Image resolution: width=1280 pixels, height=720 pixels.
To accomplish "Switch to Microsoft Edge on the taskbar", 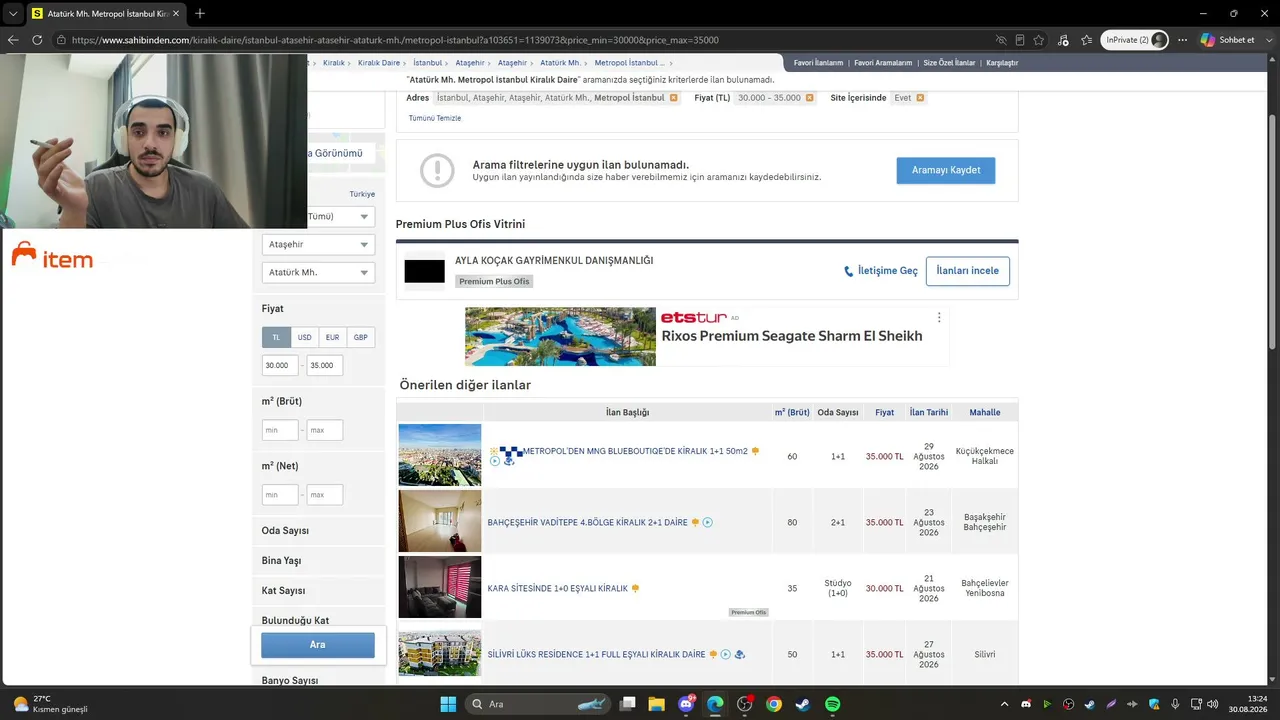I will pos(715,704).
